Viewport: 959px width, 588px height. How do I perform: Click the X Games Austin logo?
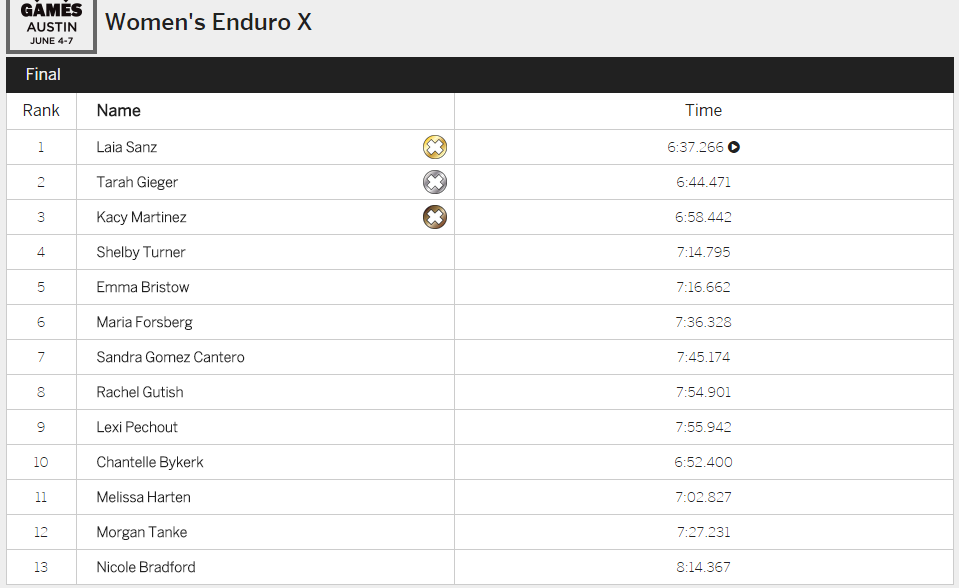[51, 25]
